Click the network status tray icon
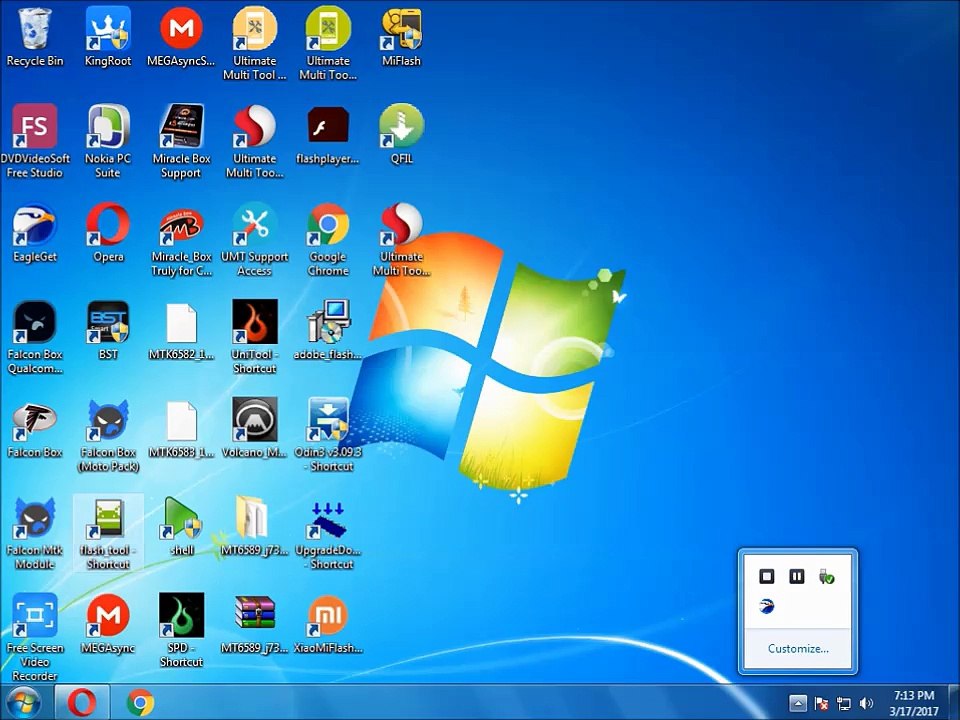The width and height of the screenshot is (960, 720). click(844, 704)
